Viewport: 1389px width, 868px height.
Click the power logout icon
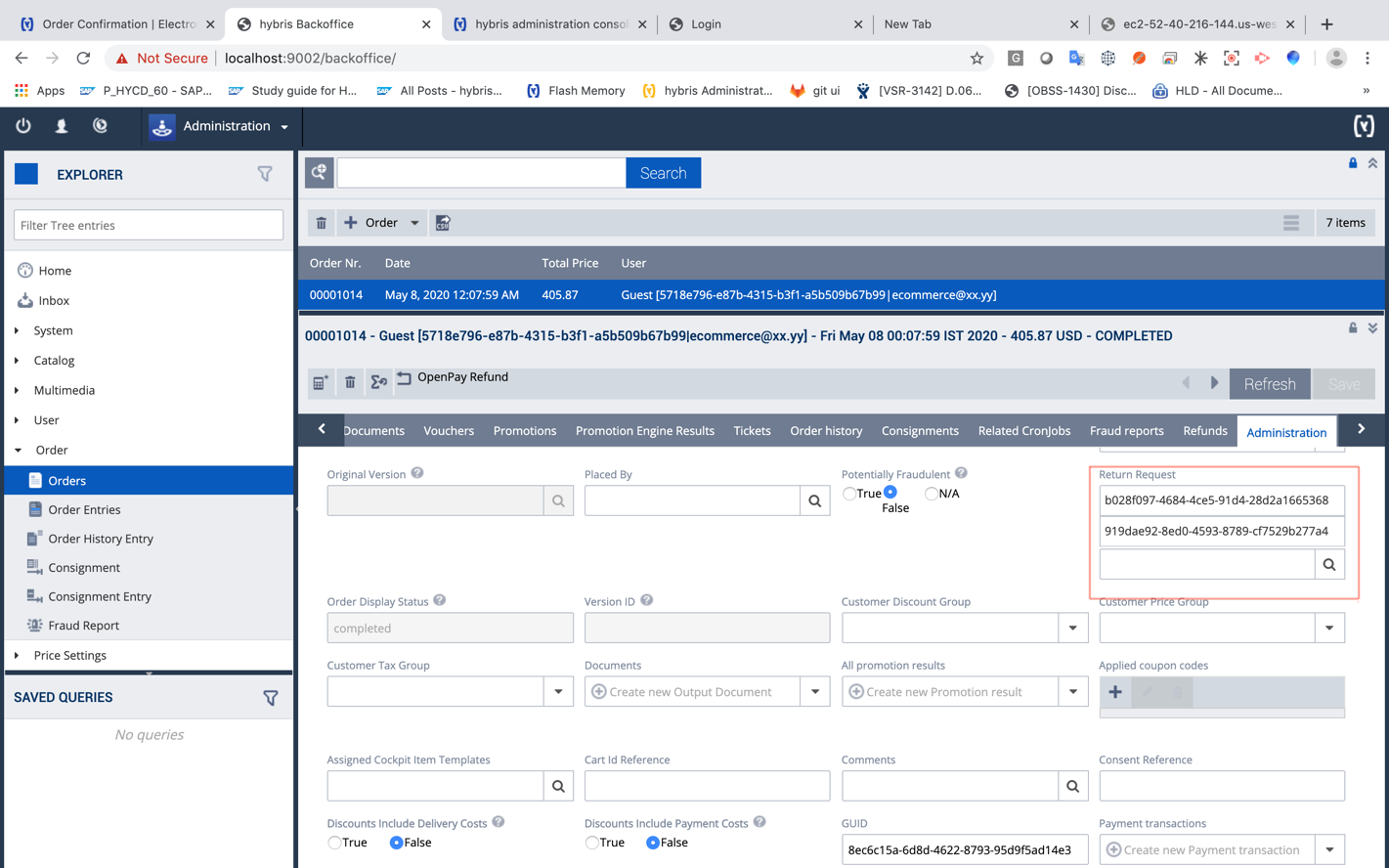coord(23,126)
